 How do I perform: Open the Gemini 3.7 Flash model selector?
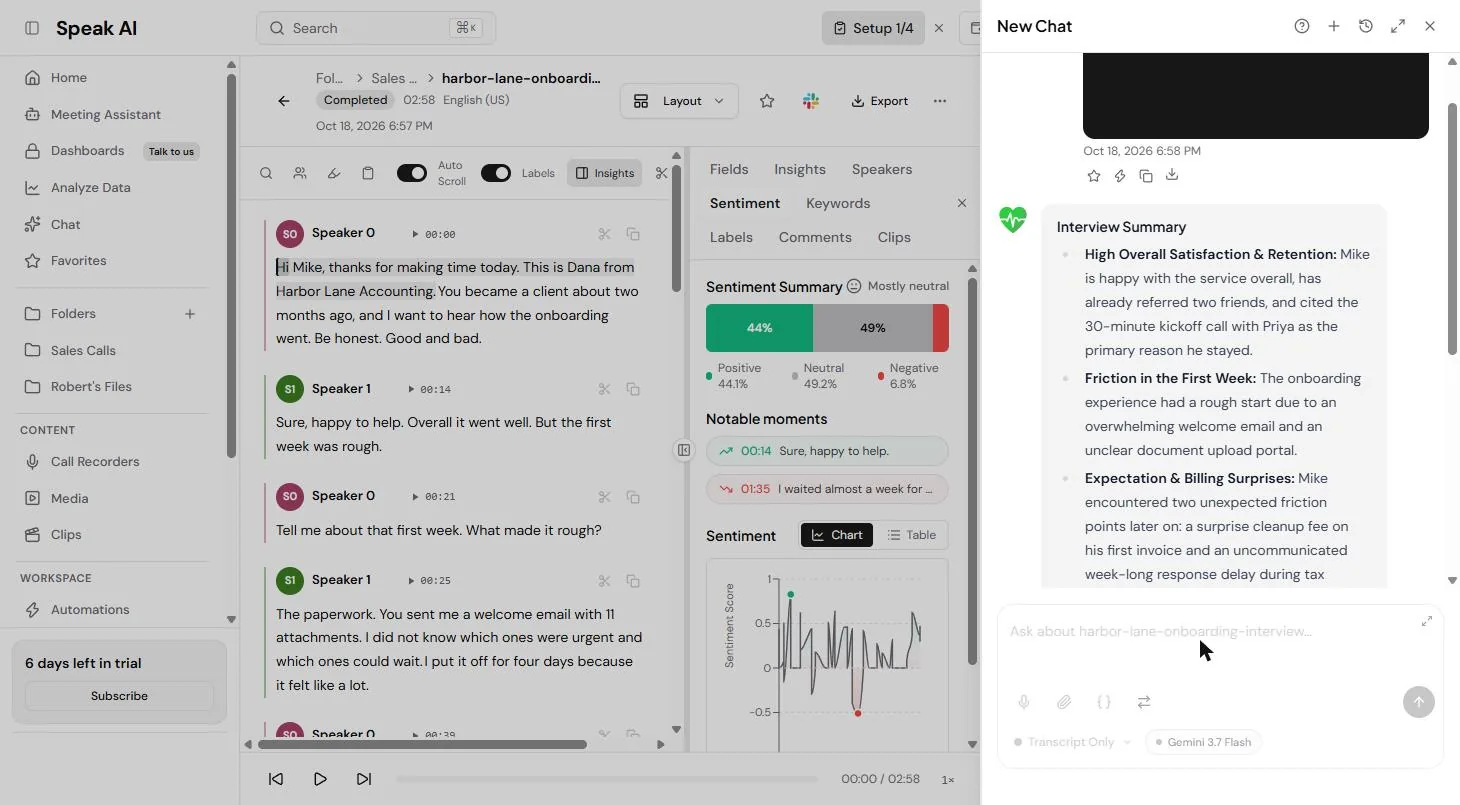[x=1203, y=742]
